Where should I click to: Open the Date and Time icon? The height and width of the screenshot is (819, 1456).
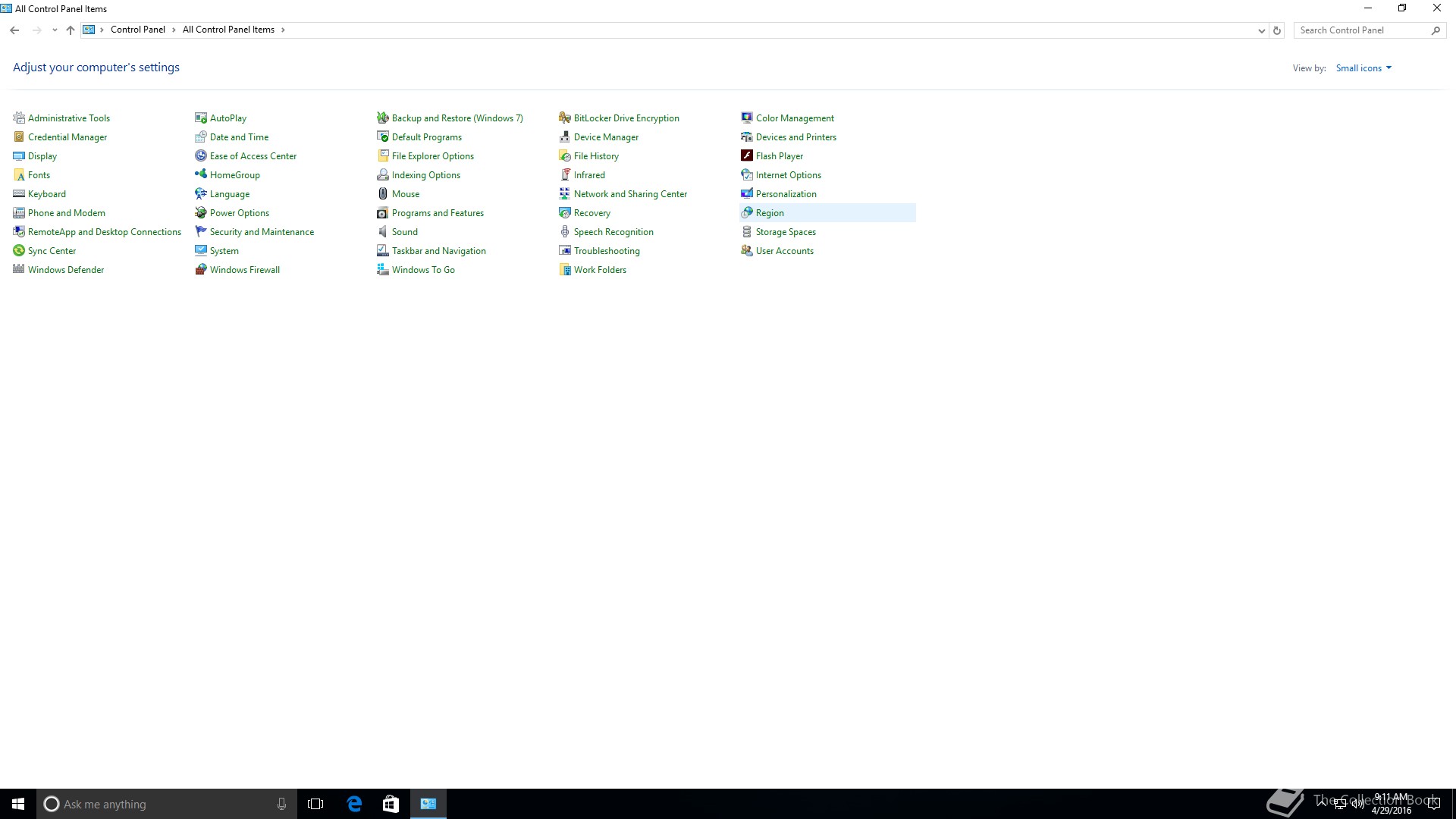[x=201, y=136]
